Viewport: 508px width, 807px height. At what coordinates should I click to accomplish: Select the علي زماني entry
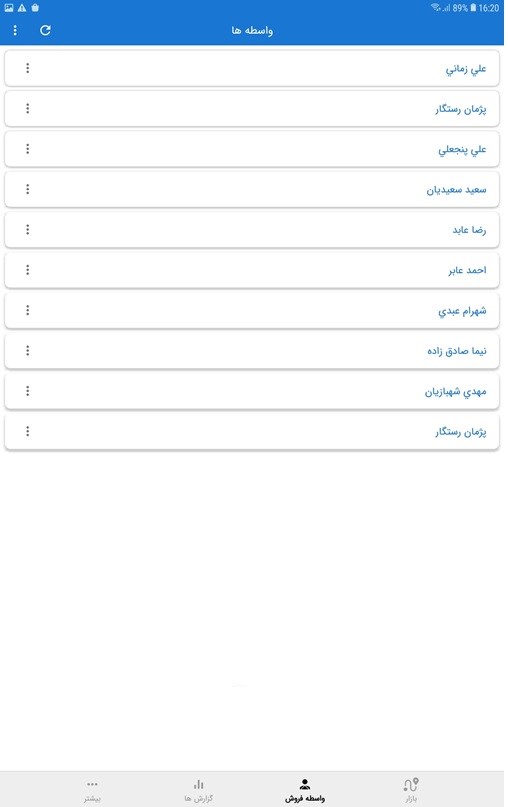(x=252, y=68)
